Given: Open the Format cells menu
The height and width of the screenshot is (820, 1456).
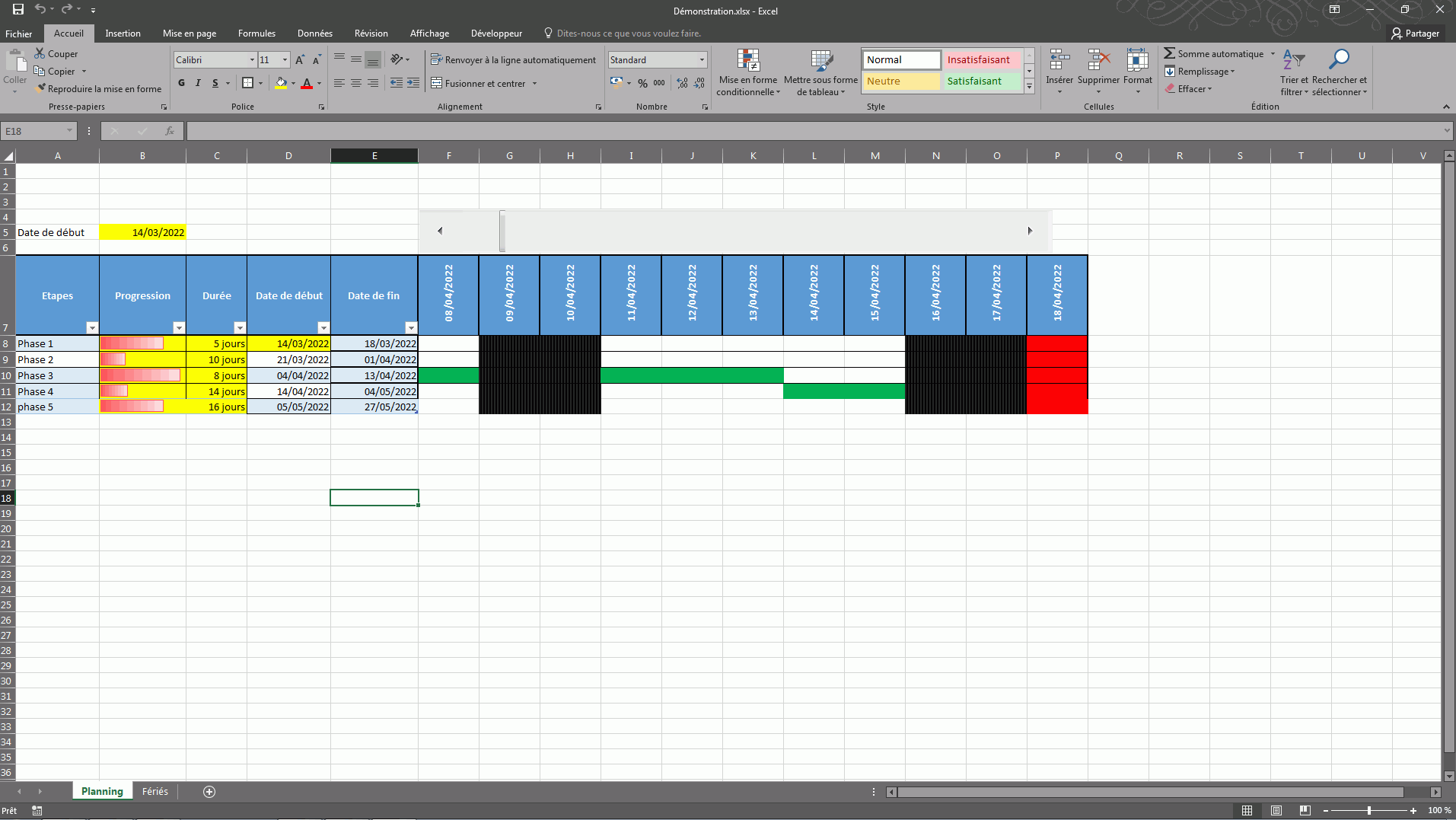Looking at the screenshot, I should tap(1138, 72).
